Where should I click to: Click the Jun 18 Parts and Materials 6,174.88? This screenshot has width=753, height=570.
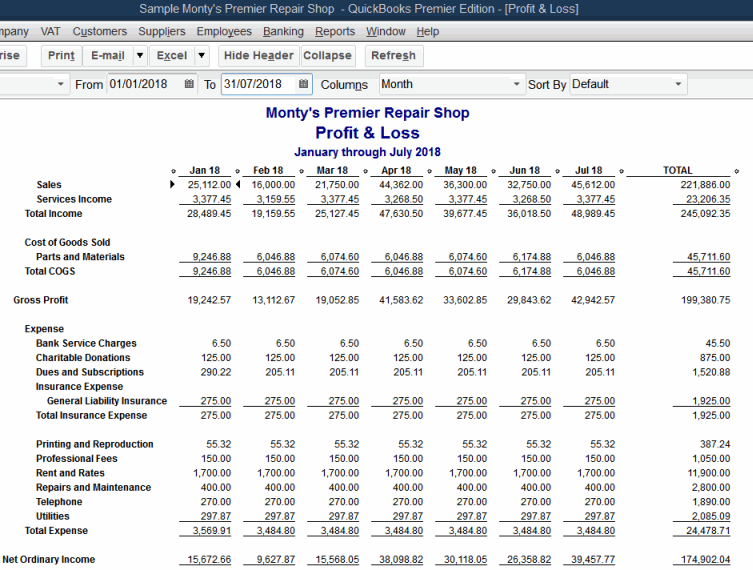[x=532, y=257]
